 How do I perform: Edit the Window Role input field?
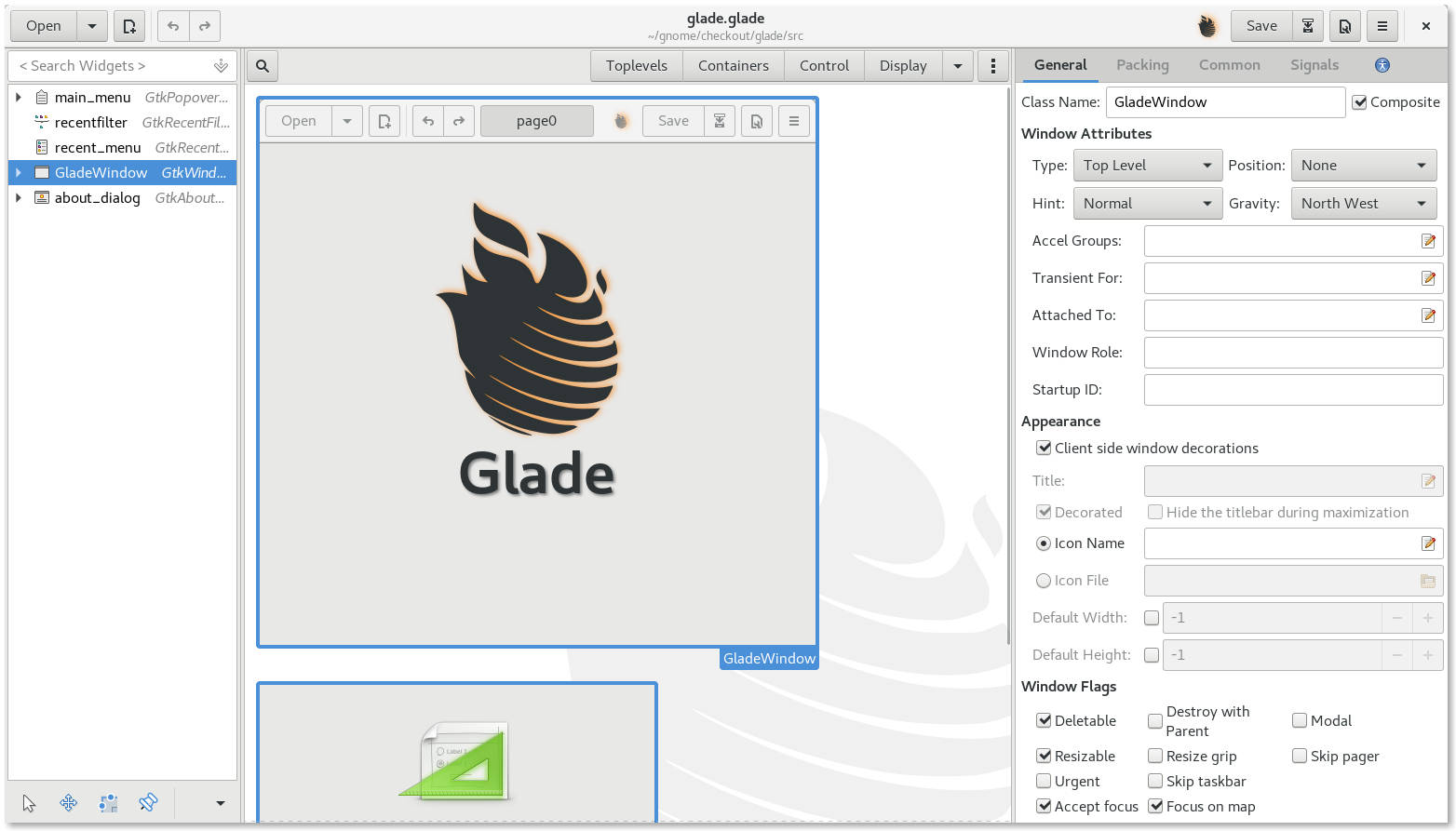point(1292,352)
